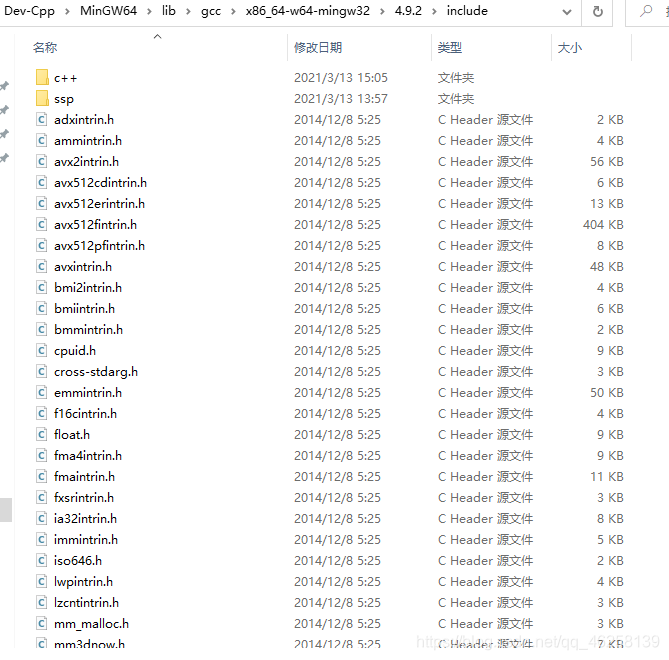The width and height of the screenshot is (669, 660).
Task: Click the bmiintrin.h file icon
Action: click(41, 308)
